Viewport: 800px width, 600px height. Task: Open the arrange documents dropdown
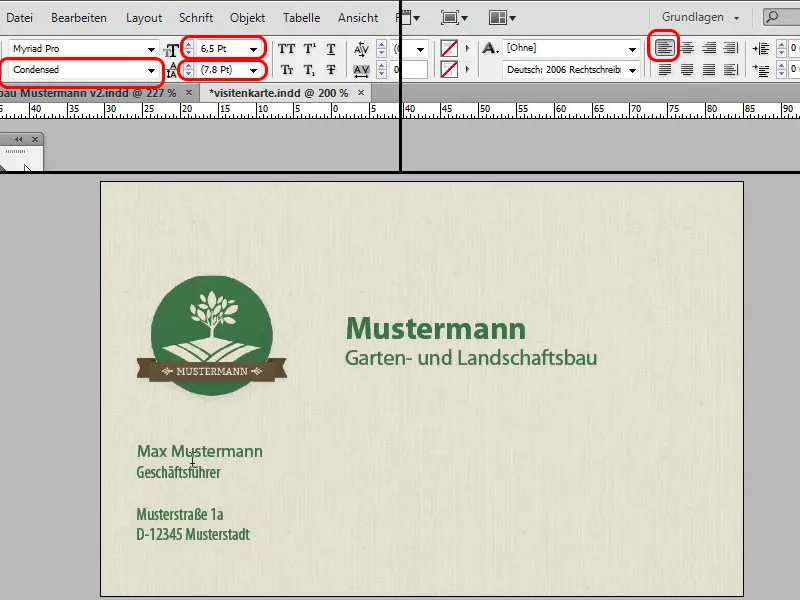click(x=512, y=18)
